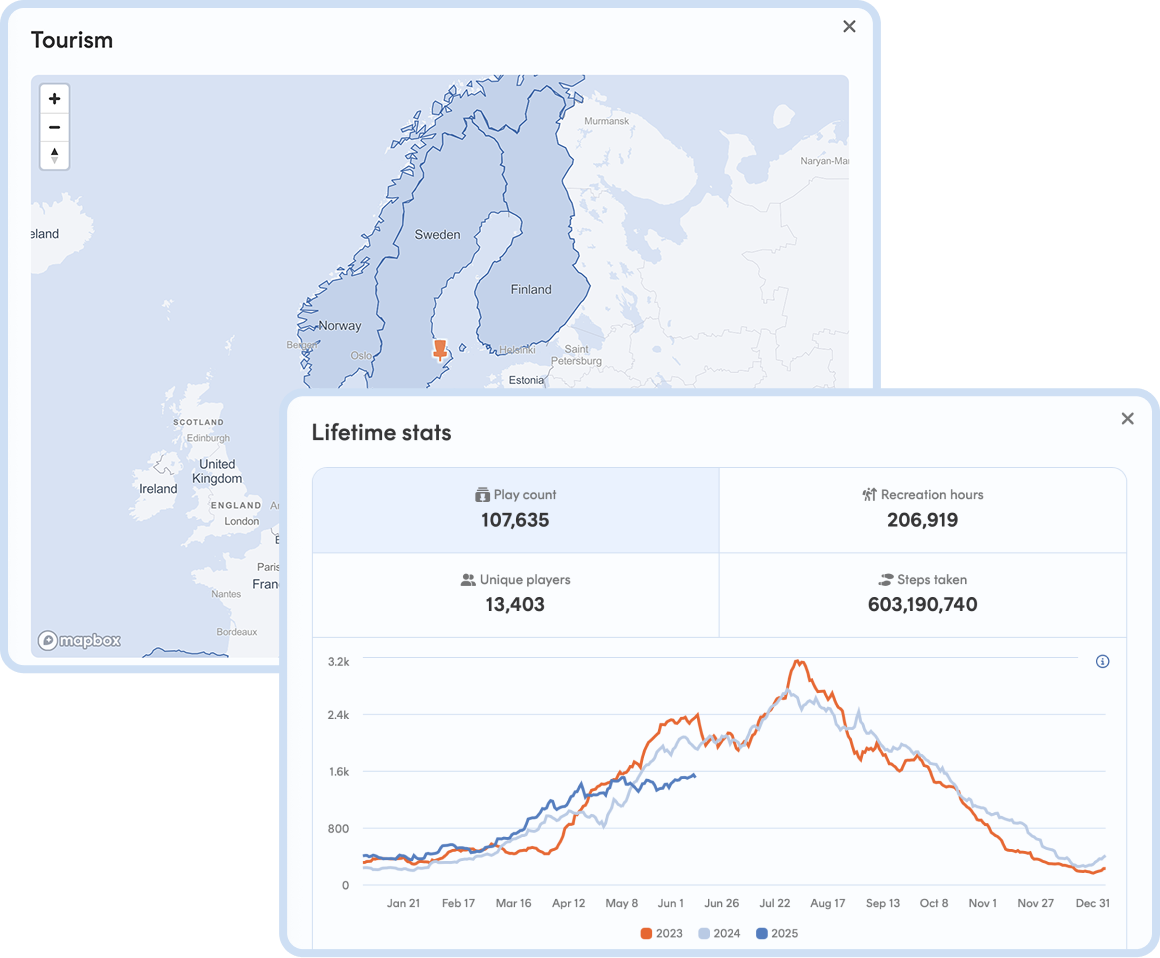This screenshot has height=958, width=1160.
Task: Open the chart info tooltip icon
Action: click(x=1102, y=661)
